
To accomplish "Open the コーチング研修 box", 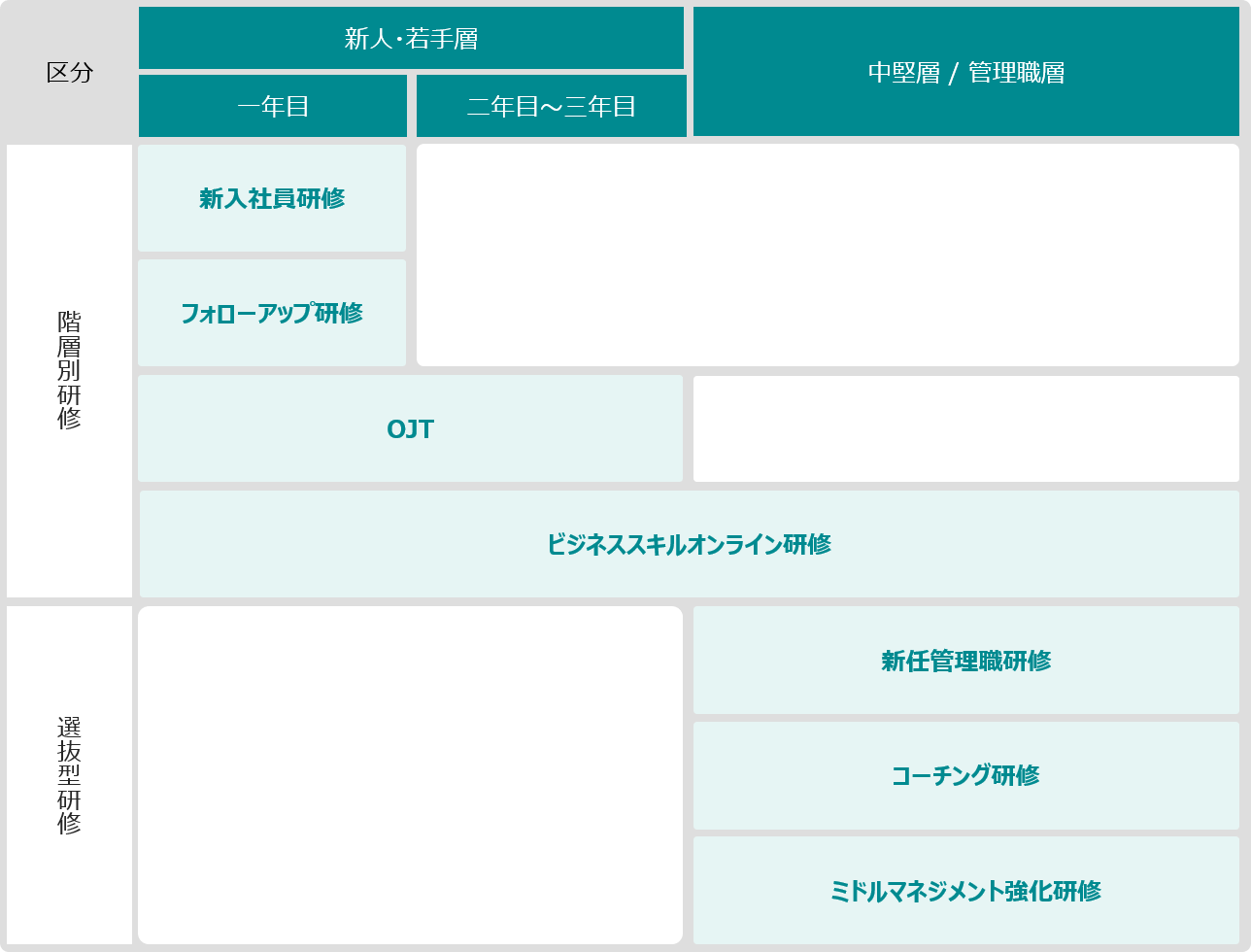I will [966, 775].
